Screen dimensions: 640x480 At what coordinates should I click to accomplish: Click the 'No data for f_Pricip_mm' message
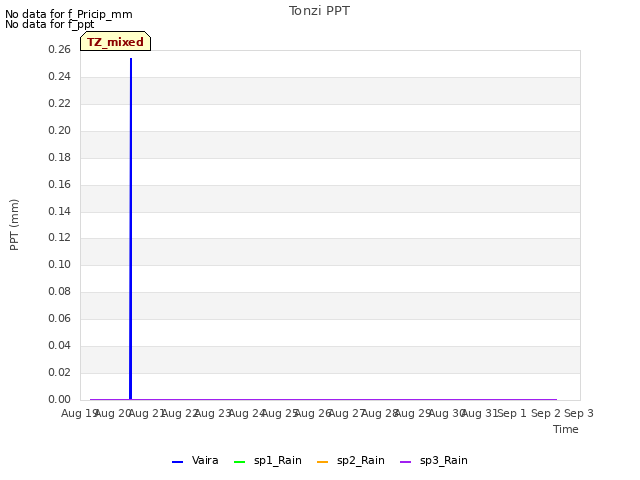(x=69, y=14)
